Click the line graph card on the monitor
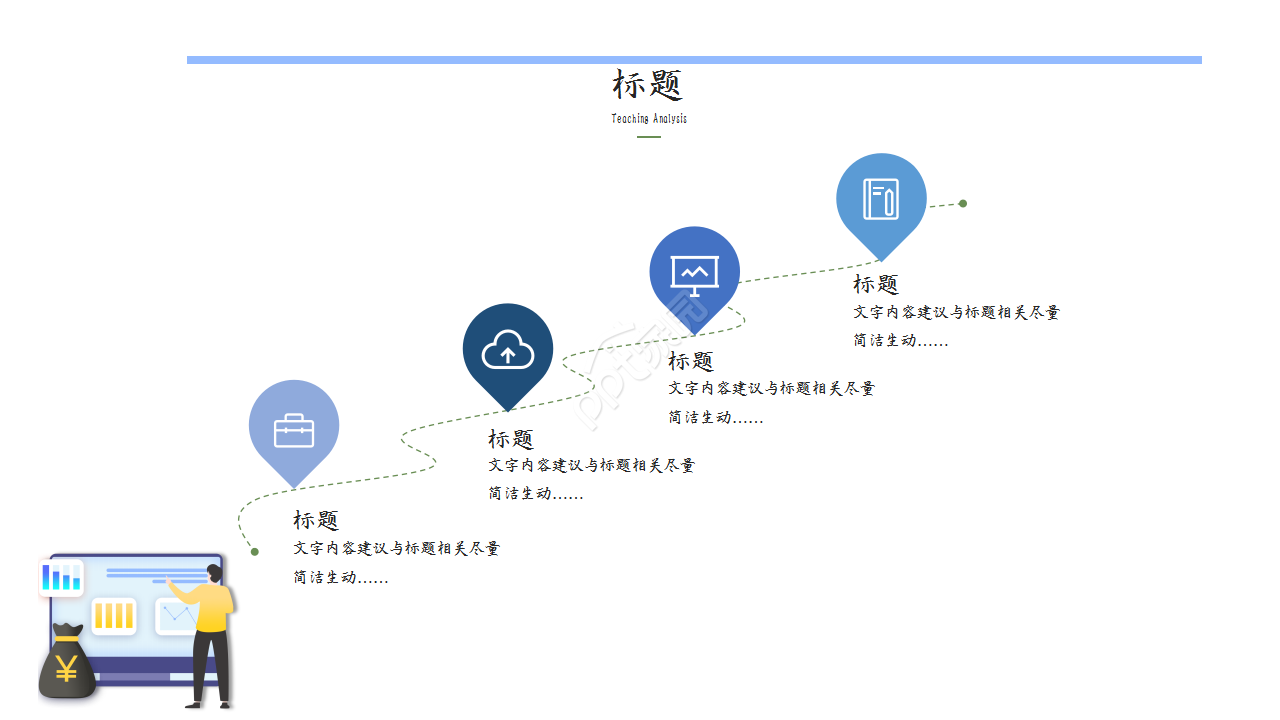This screenshot has width=1280, height=720. (x=177, y=616)
